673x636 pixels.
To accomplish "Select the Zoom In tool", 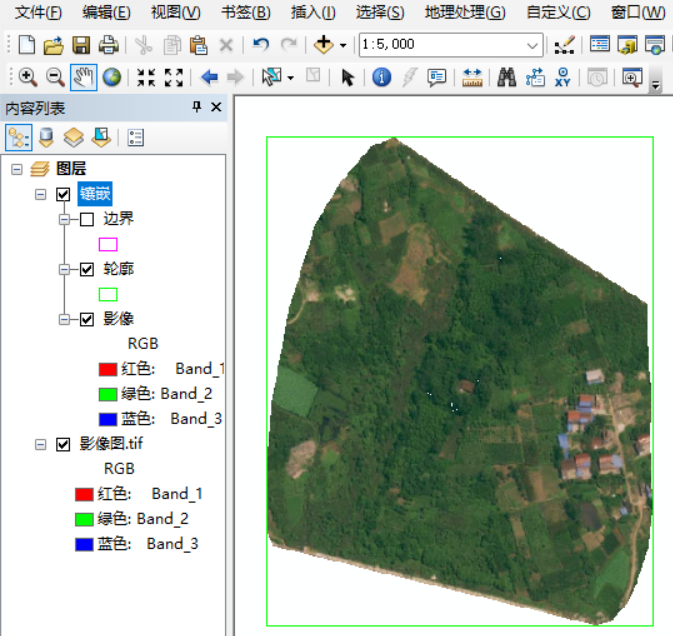I will (27, 78).
